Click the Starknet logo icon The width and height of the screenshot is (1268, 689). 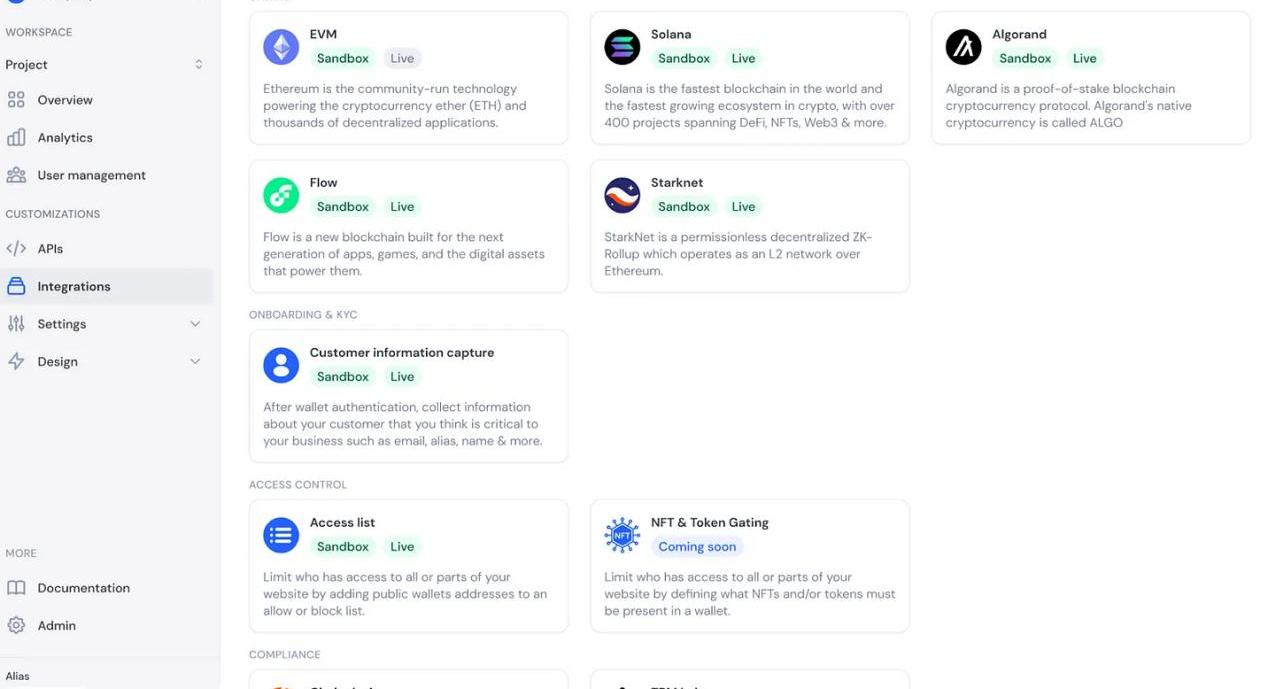[x=622, y=195]
